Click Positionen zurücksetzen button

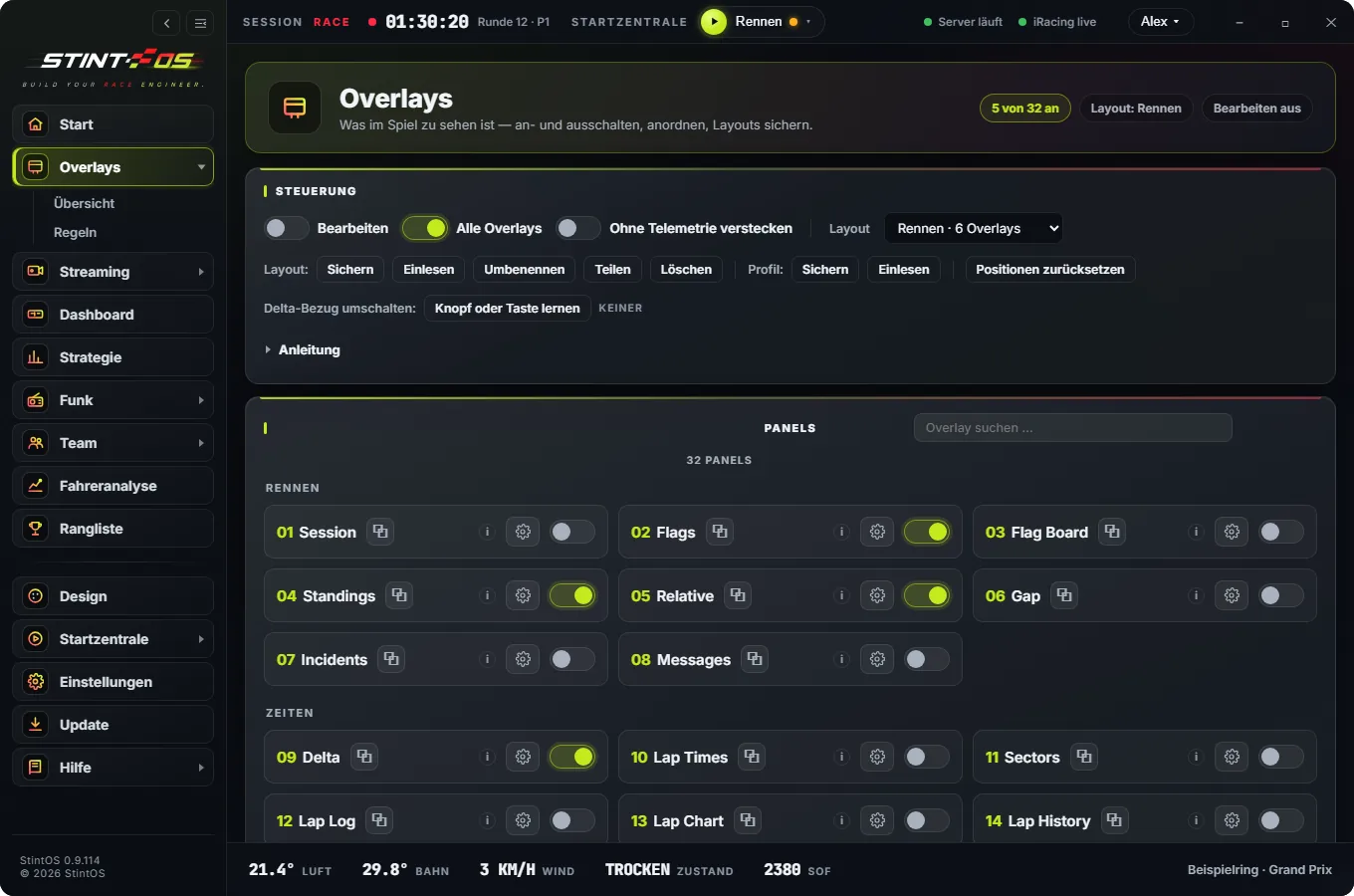[1050, 270]
